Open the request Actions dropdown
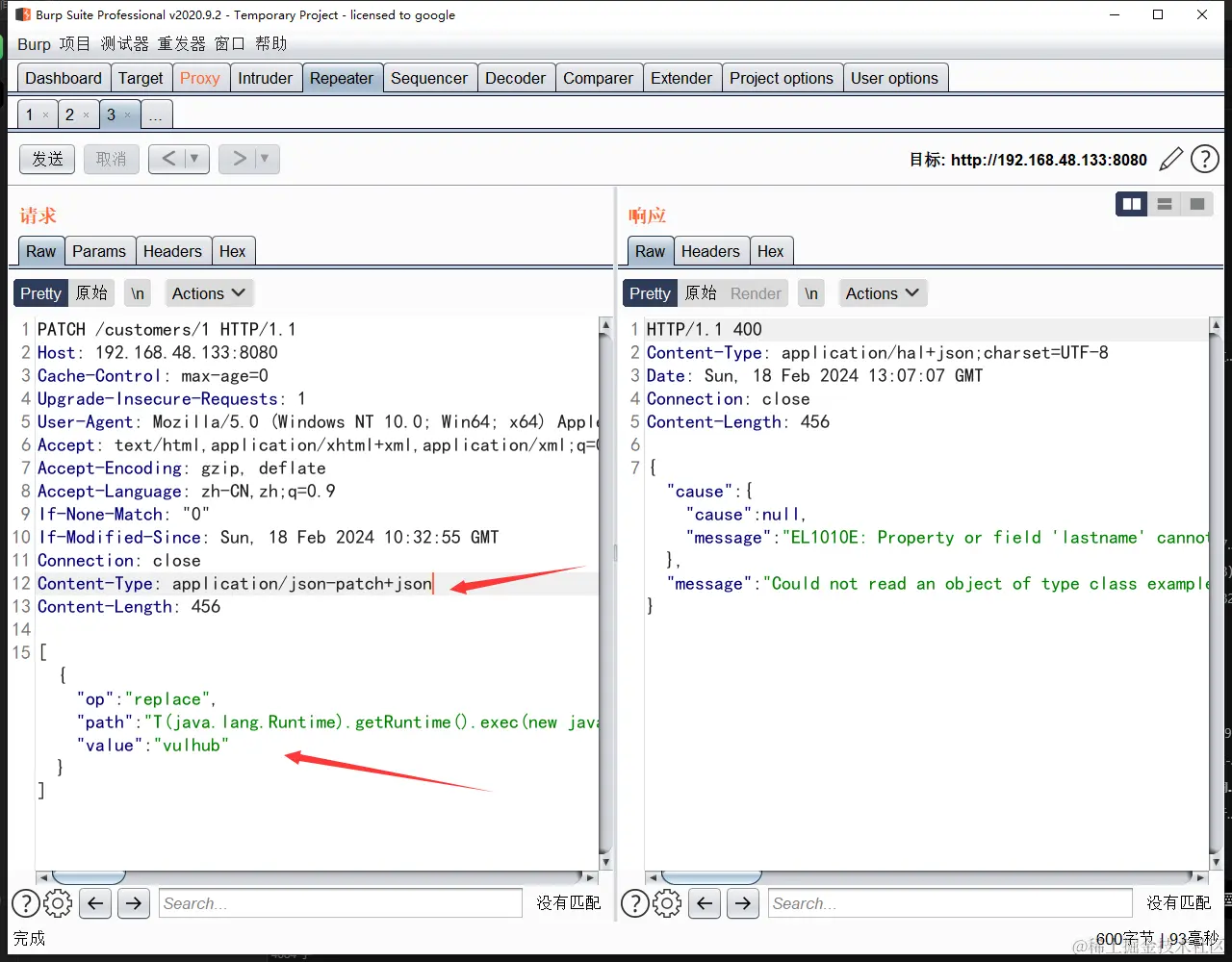The image size is (1232, 962). pos(209,293)
